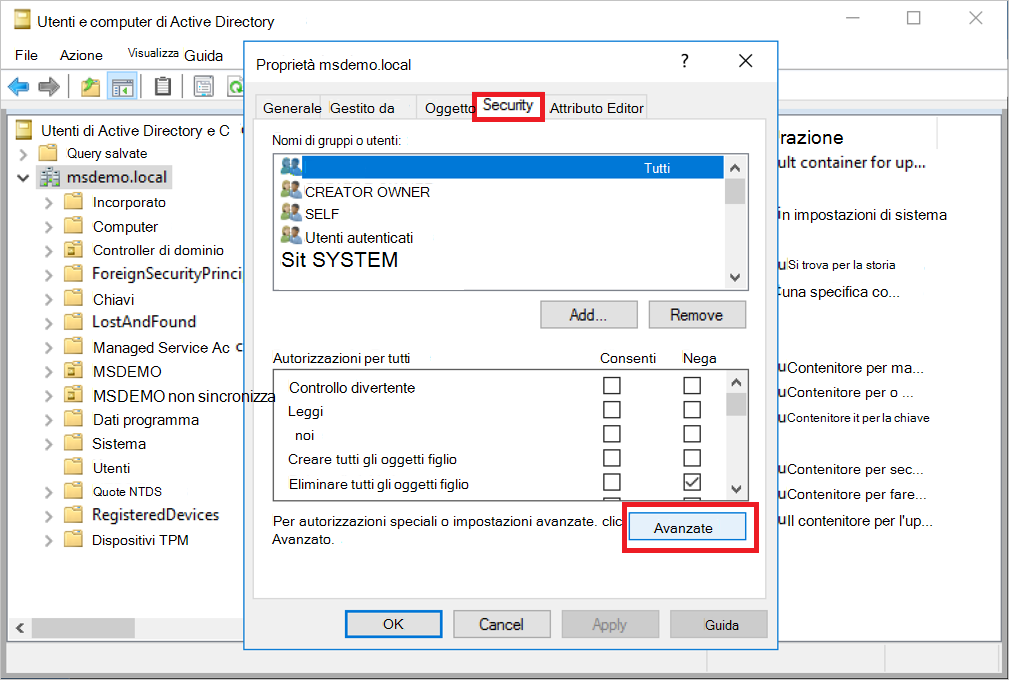Expand the Query salvate node

(x=23, y=154)
